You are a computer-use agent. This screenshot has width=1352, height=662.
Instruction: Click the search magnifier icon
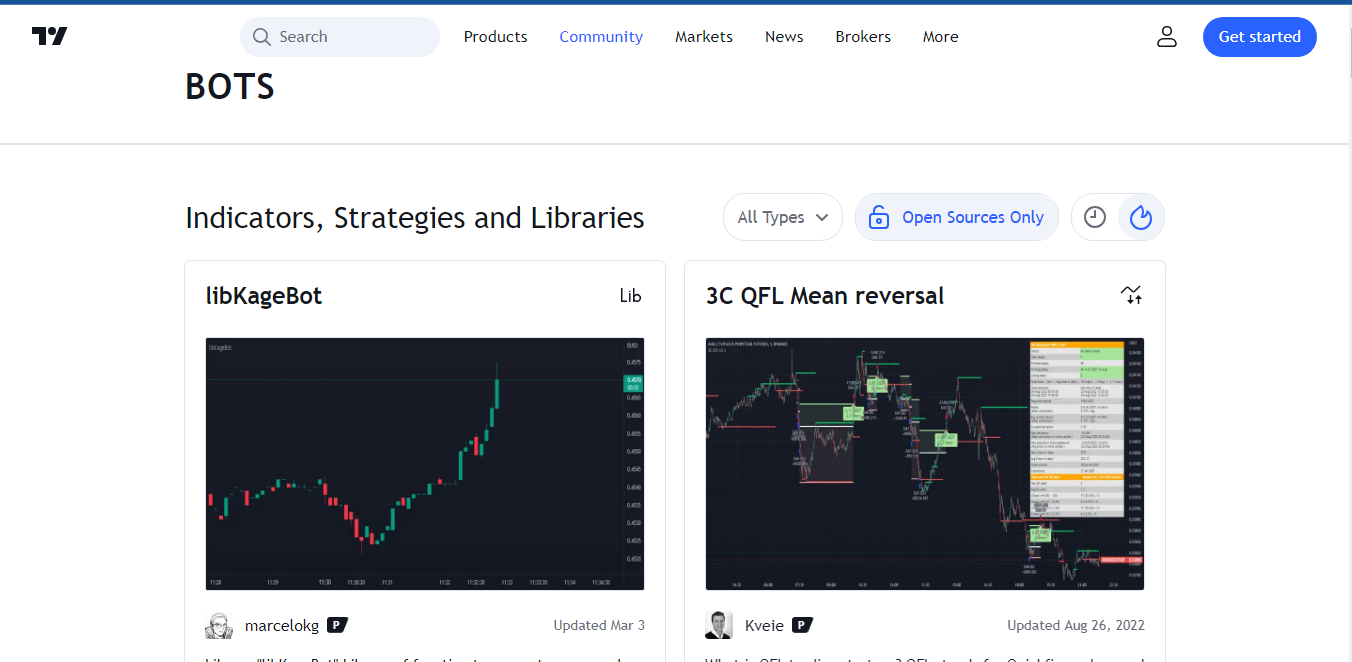[261, 36]
